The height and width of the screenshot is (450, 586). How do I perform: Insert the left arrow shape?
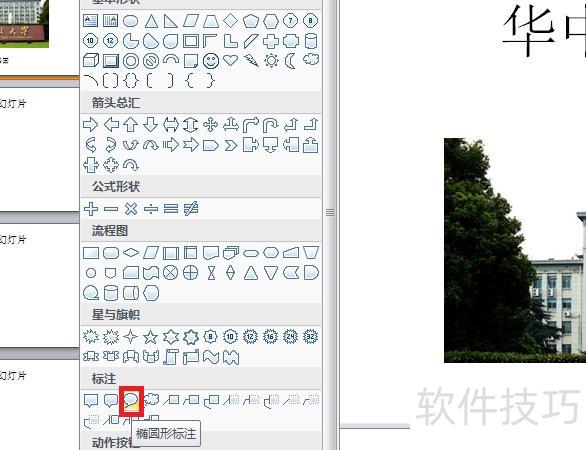click(111, 124)
